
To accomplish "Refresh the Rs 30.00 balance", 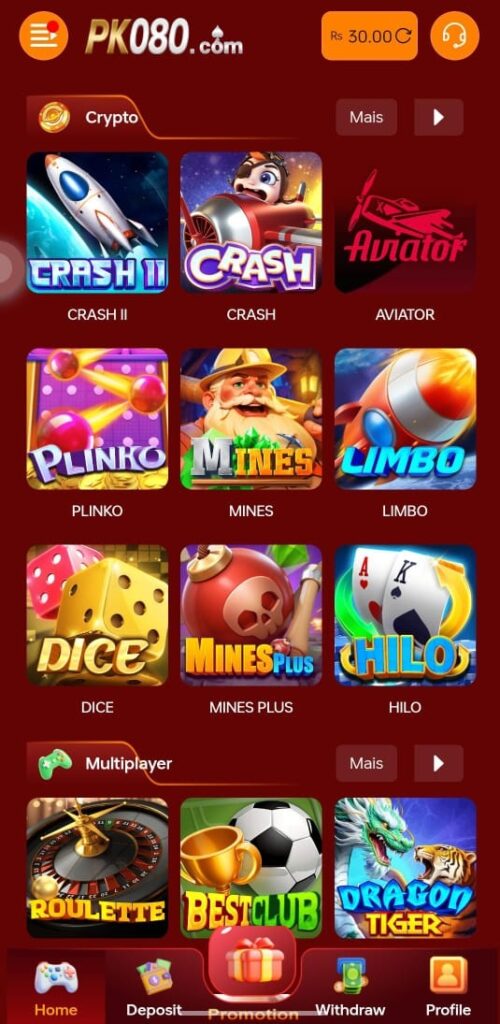I will (x=403, y=36).
